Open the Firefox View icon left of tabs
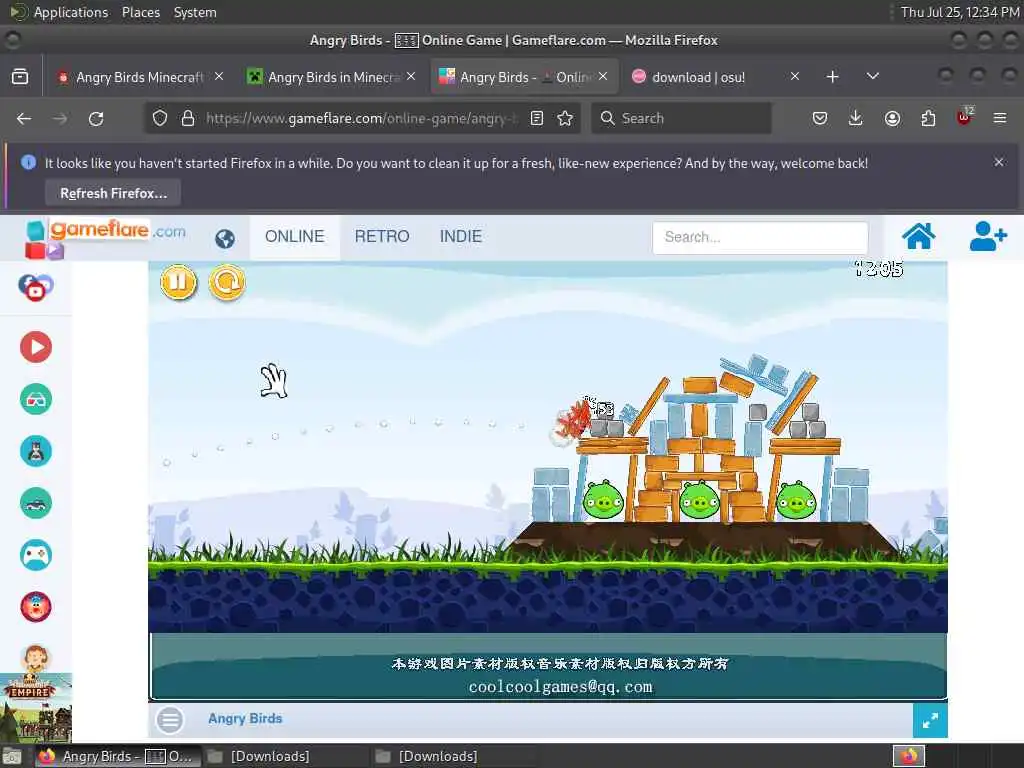 [x=20, y=76]
